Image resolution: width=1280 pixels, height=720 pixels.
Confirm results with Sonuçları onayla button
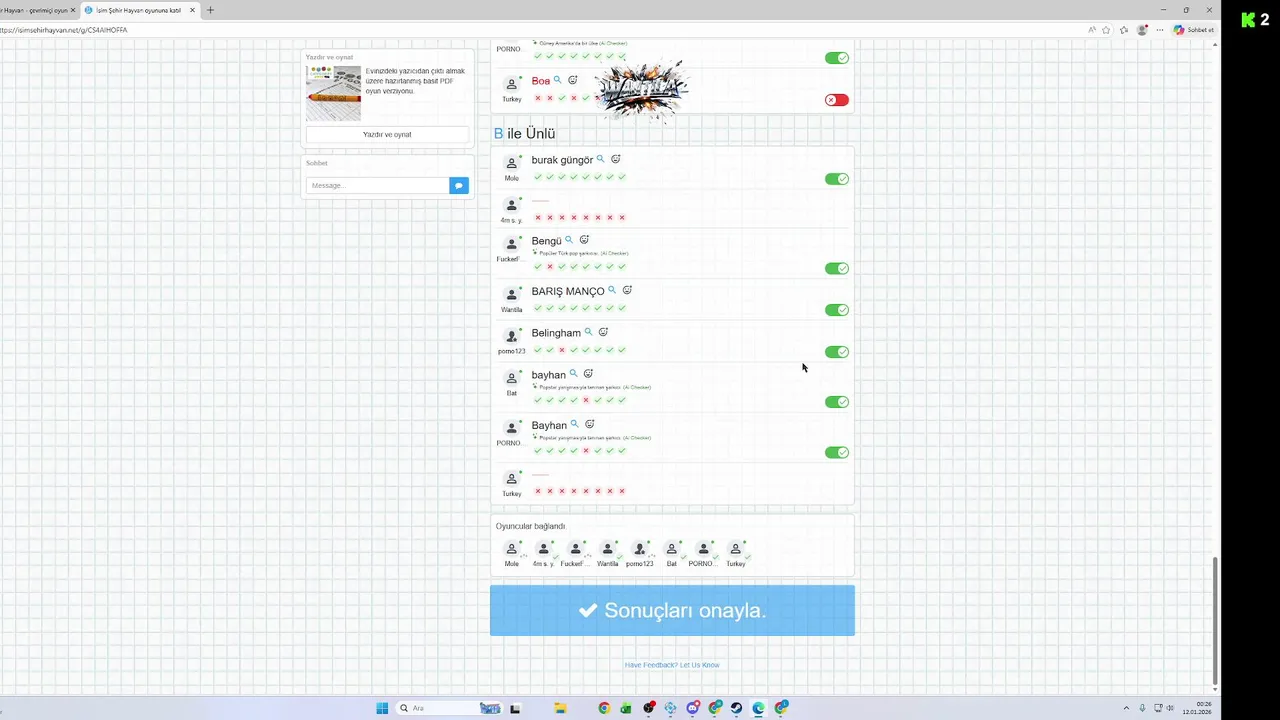point(672,610)
